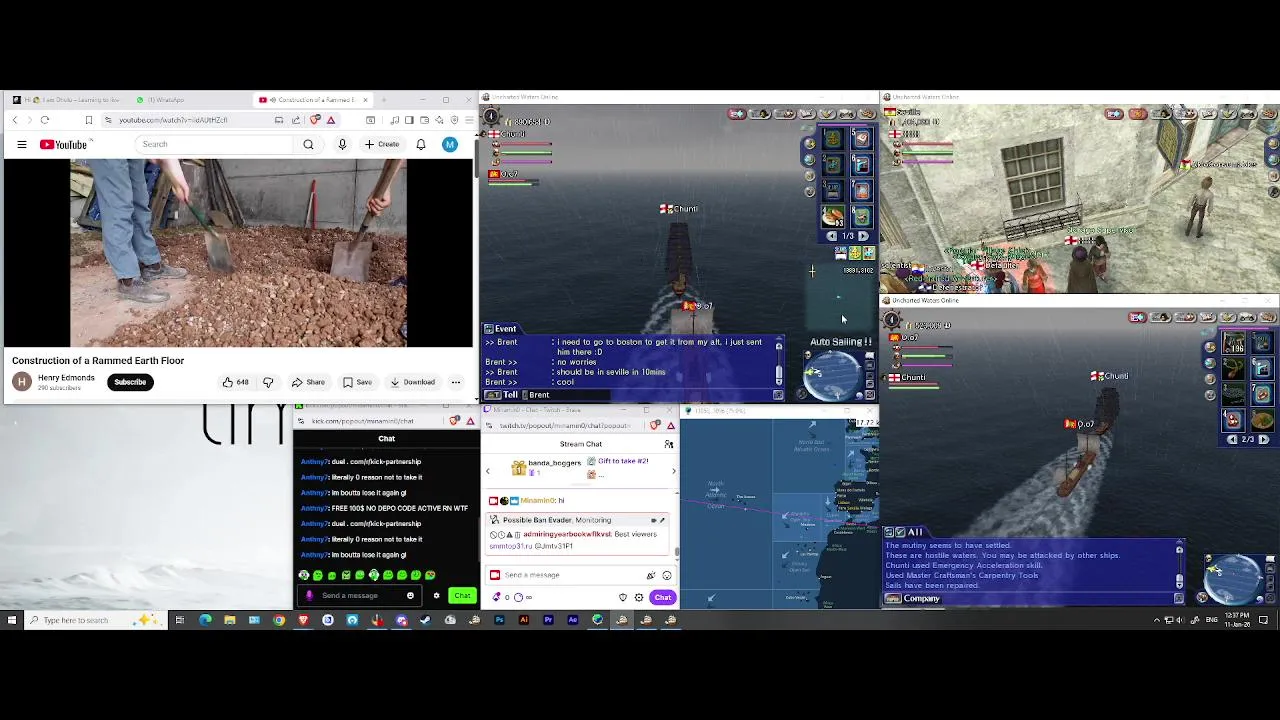Open the Windows Start button
1280x720 pixels.
[x=12, y=620]
